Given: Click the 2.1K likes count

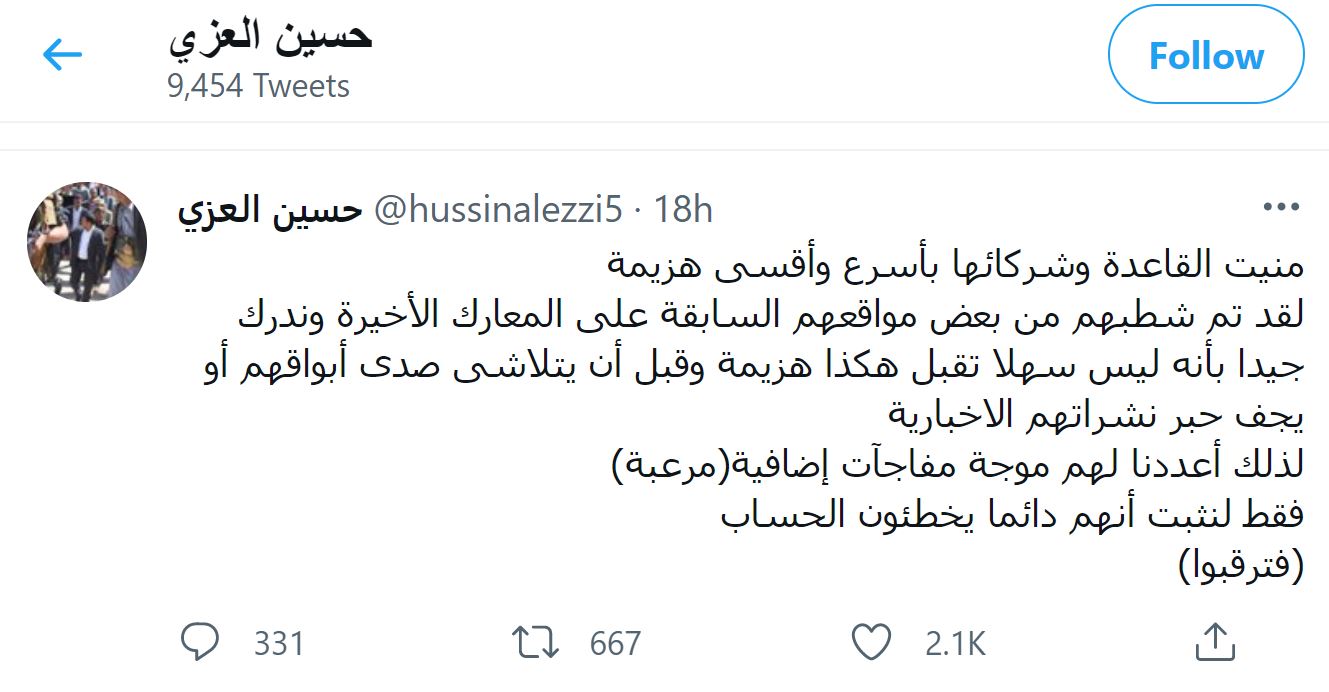Looking at the screenshot, I should [x=955, y=643].
